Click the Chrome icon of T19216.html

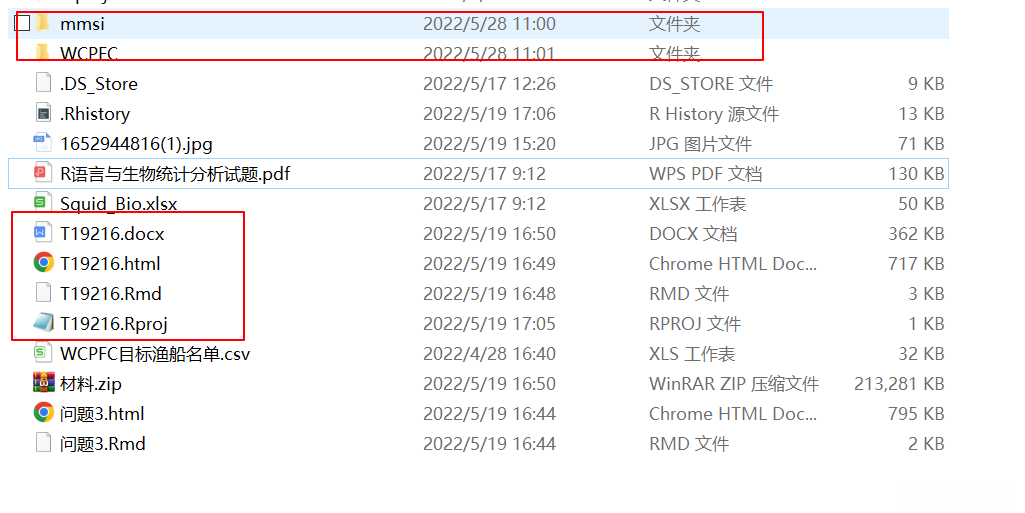pos(43,263)
